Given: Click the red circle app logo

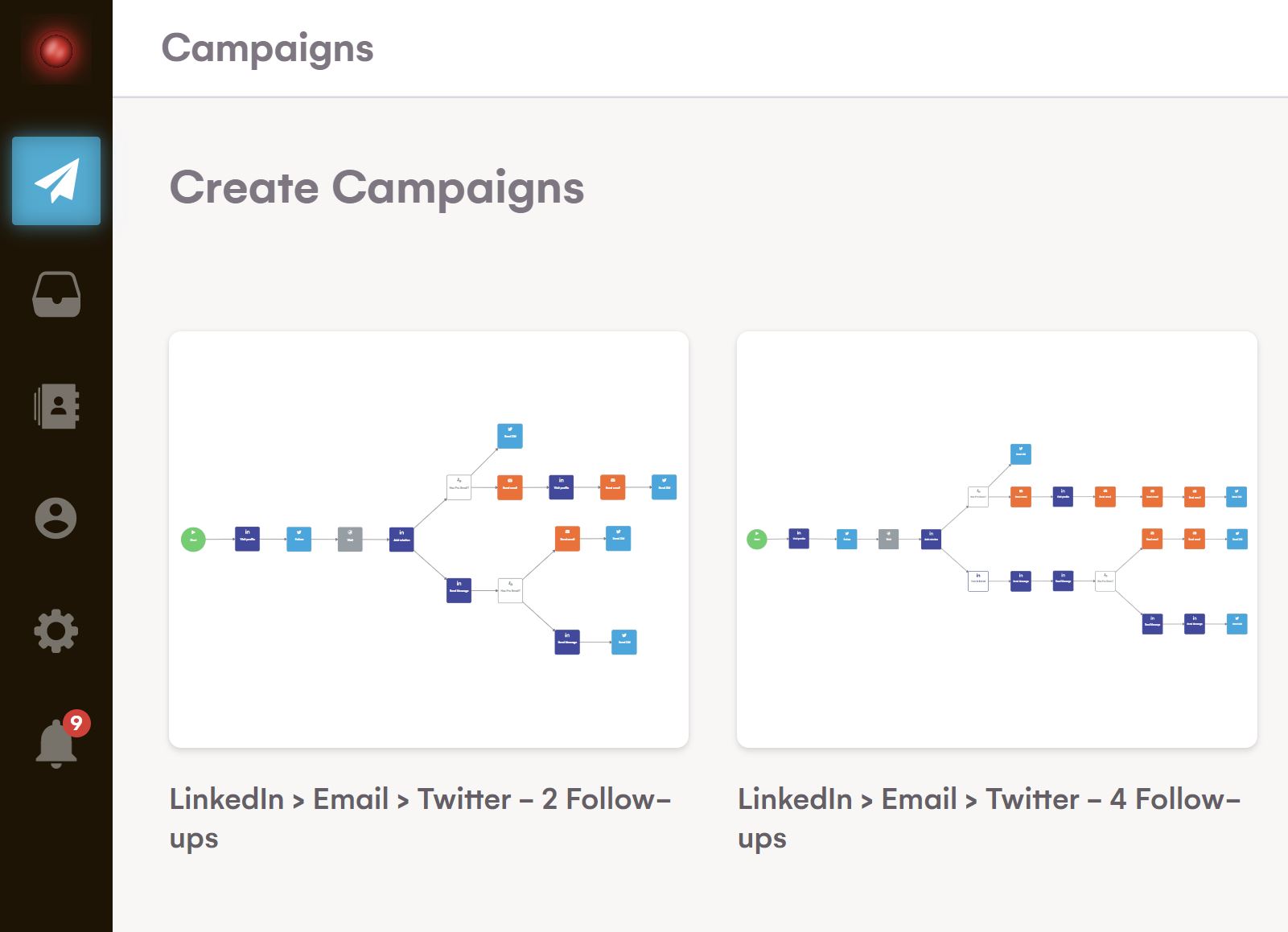Looking at the screenshot, I should click(56, 51).
